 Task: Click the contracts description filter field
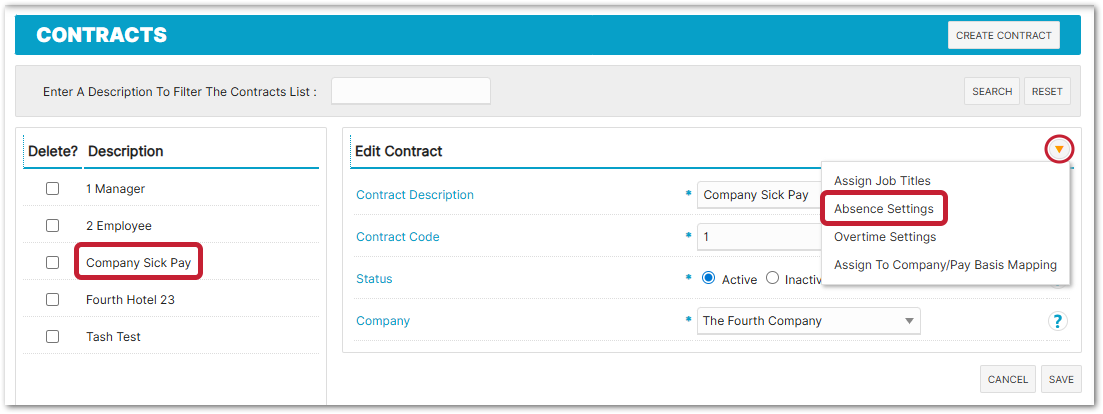(x=411, y=91)
